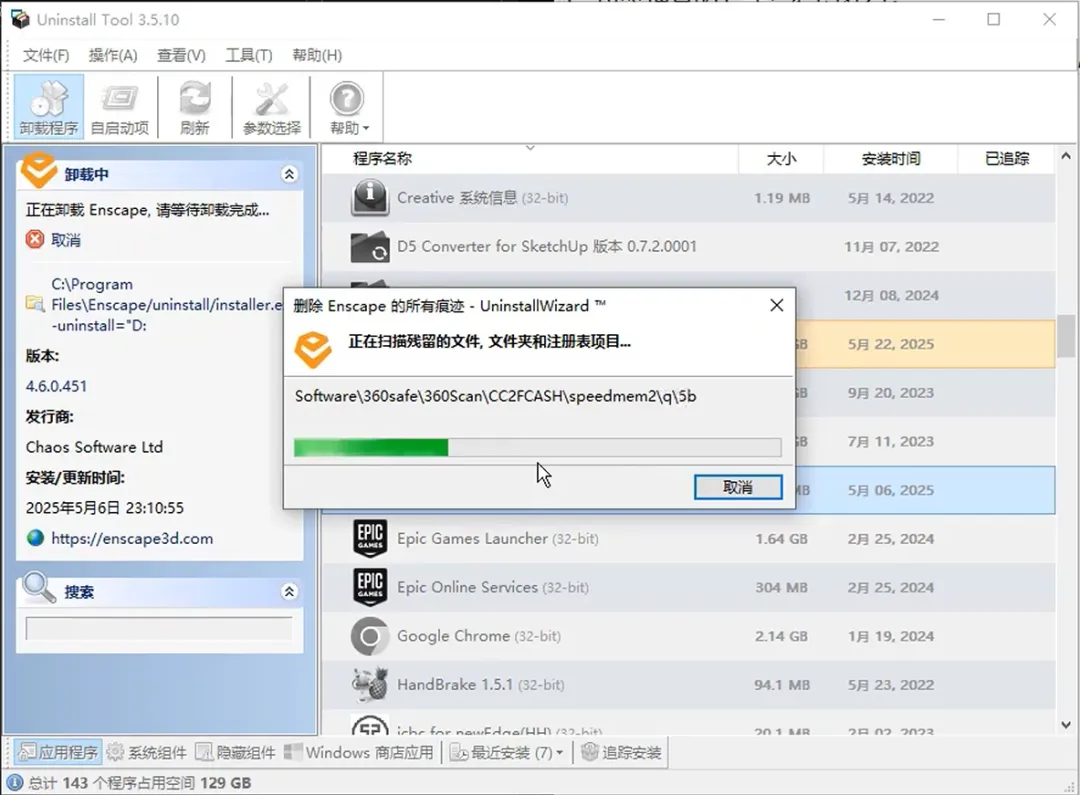Click the magnifier icon in 搜索 panel

click(x=39, y=588)
